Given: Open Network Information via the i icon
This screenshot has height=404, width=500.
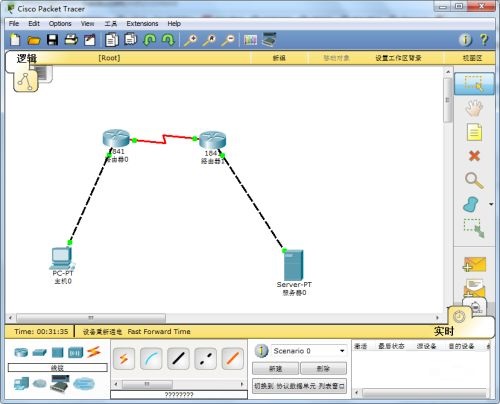Looking at the screenshot, I should click(466, 40).
